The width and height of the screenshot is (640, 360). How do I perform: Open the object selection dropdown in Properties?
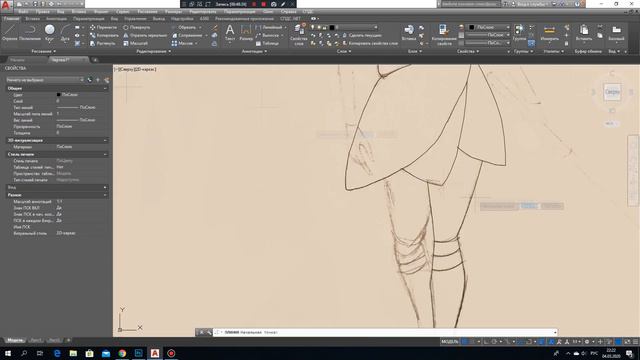(45, 80)
